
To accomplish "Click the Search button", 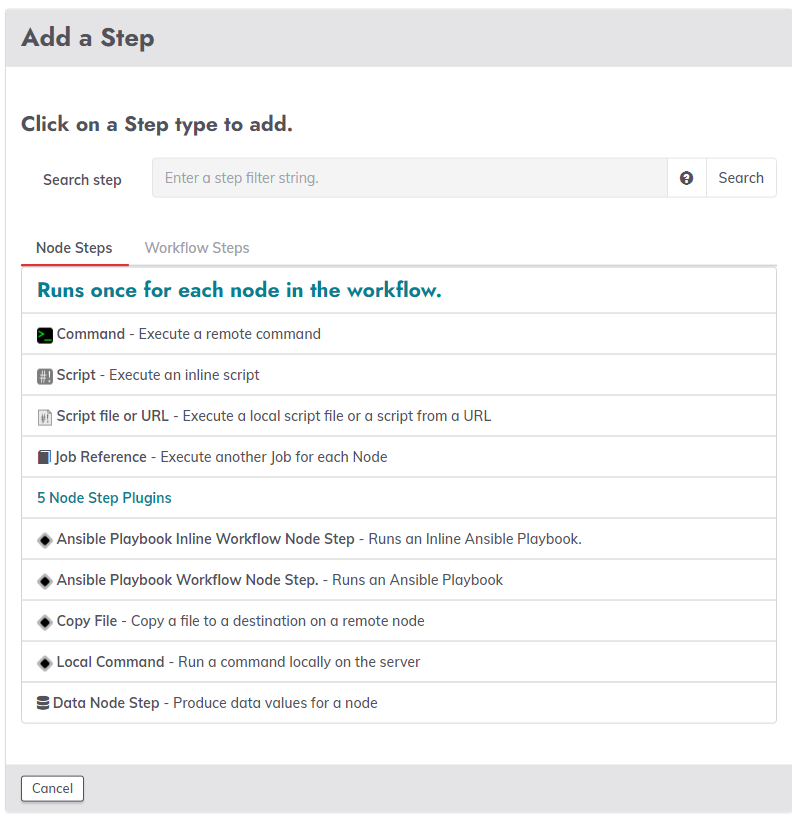I will [x=741, y=178].
